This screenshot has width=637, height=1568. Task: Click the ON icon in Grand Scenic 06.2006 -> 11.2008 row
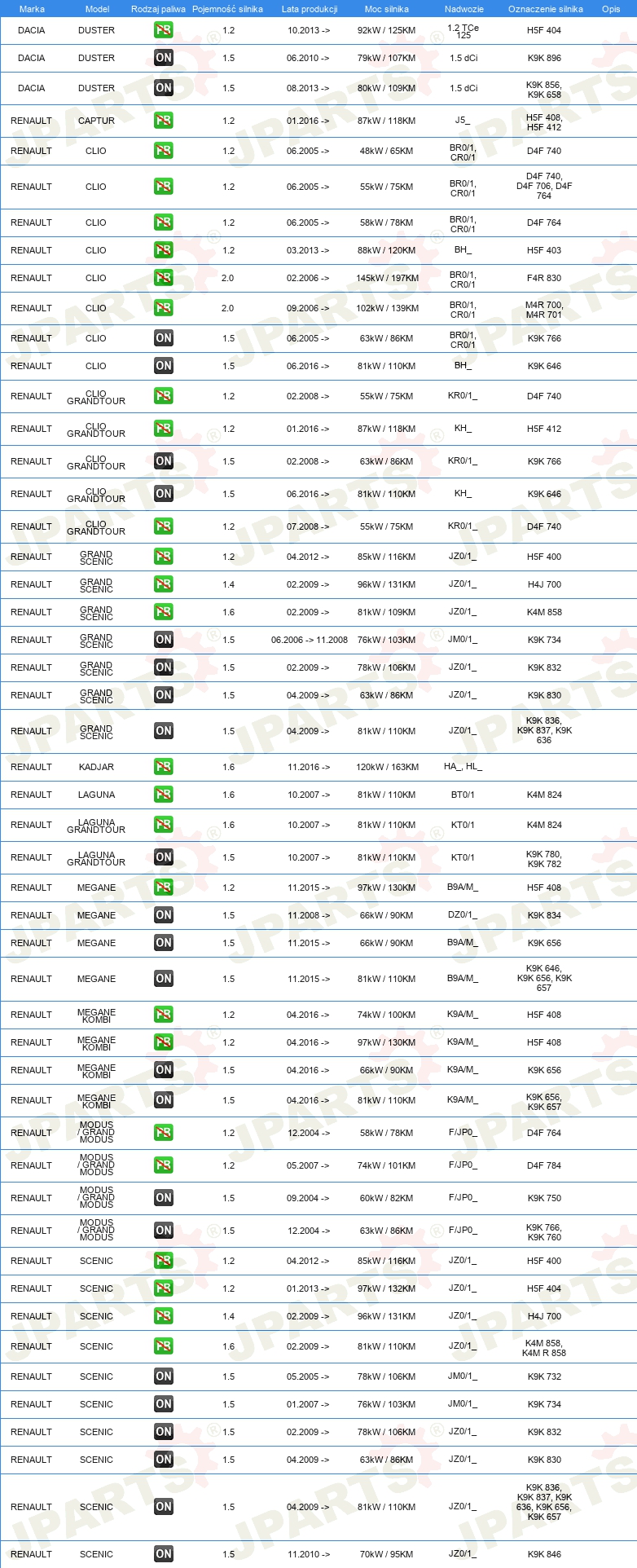coord(164,640)
